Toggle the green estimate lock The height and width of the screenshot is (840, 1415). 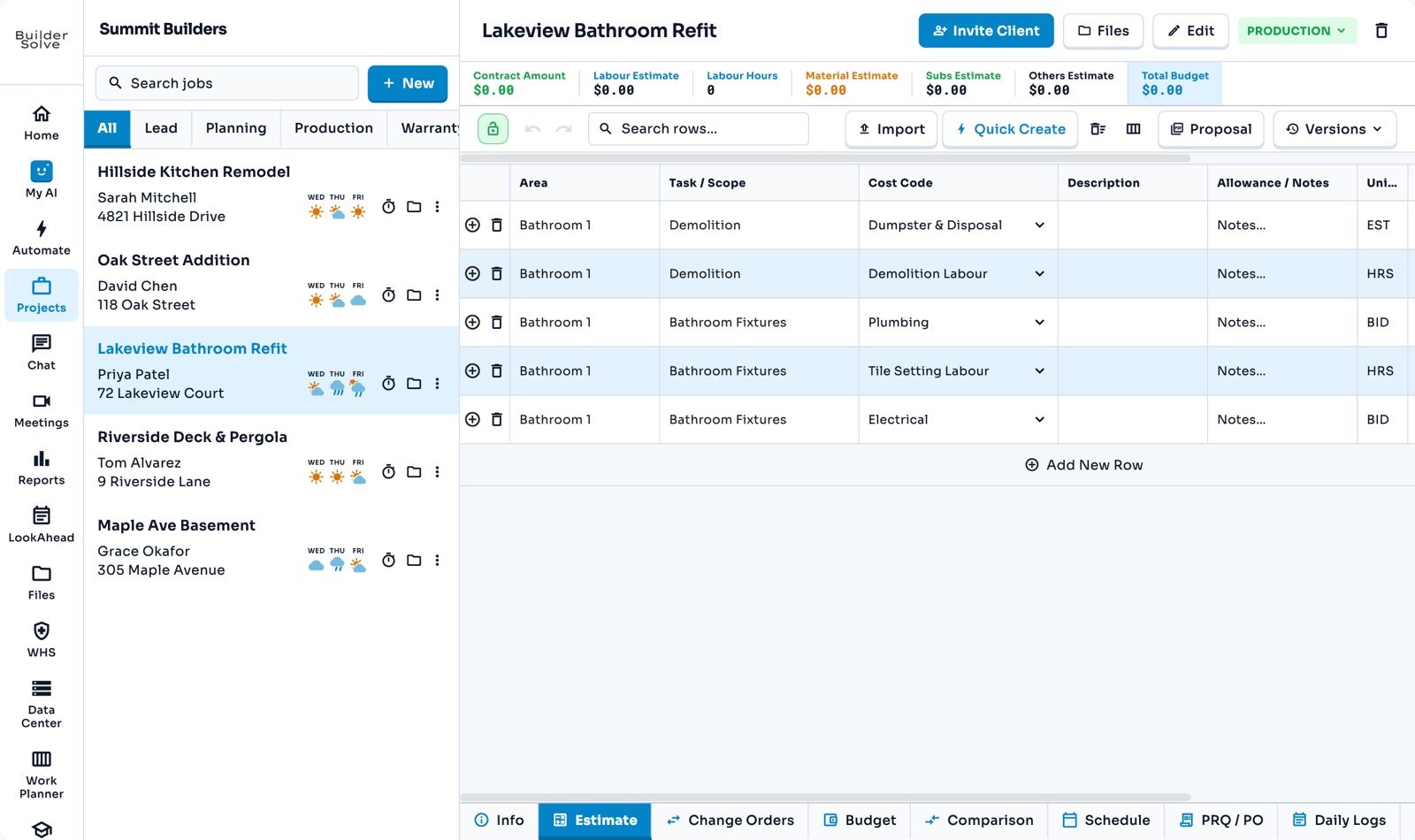(493, 129)
